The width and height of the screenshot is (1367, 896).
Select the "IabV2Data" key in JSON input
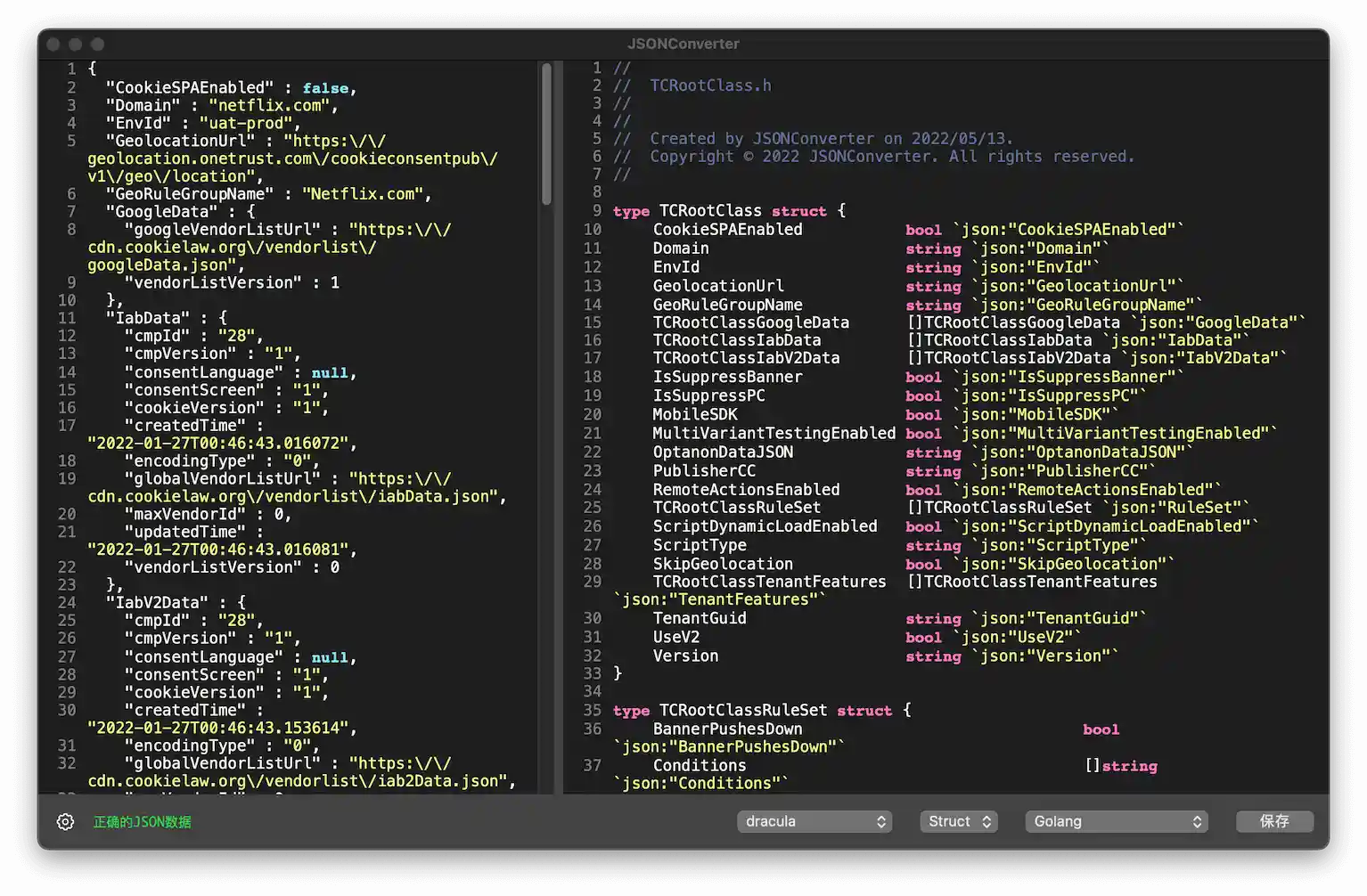157,602
